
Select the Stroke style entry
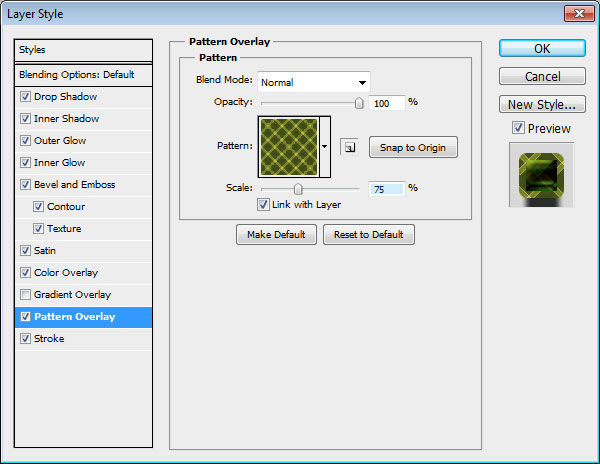point(49,339)
